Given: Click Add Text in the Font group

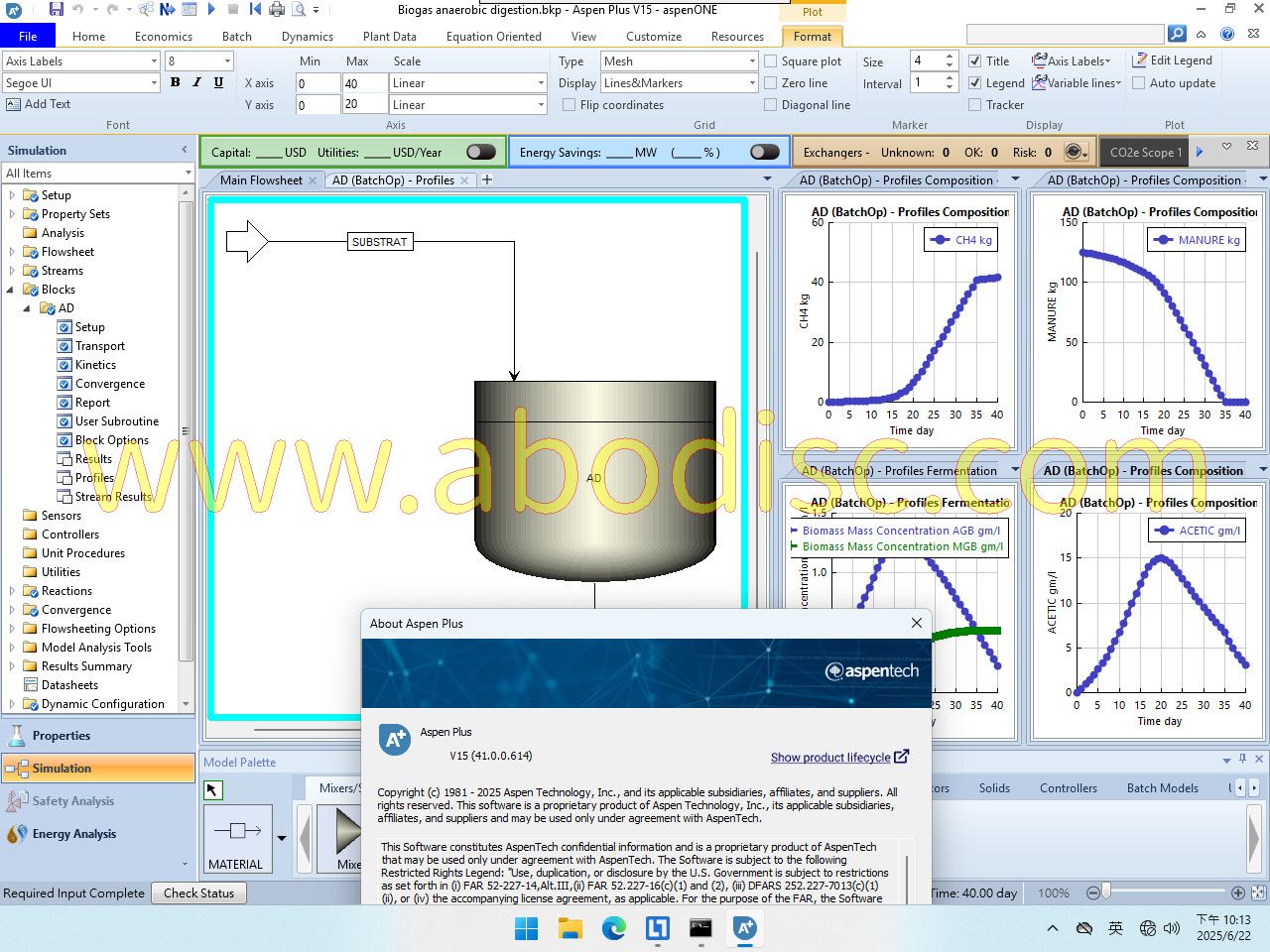Looking at the screenshot, I should coord(38,104).
